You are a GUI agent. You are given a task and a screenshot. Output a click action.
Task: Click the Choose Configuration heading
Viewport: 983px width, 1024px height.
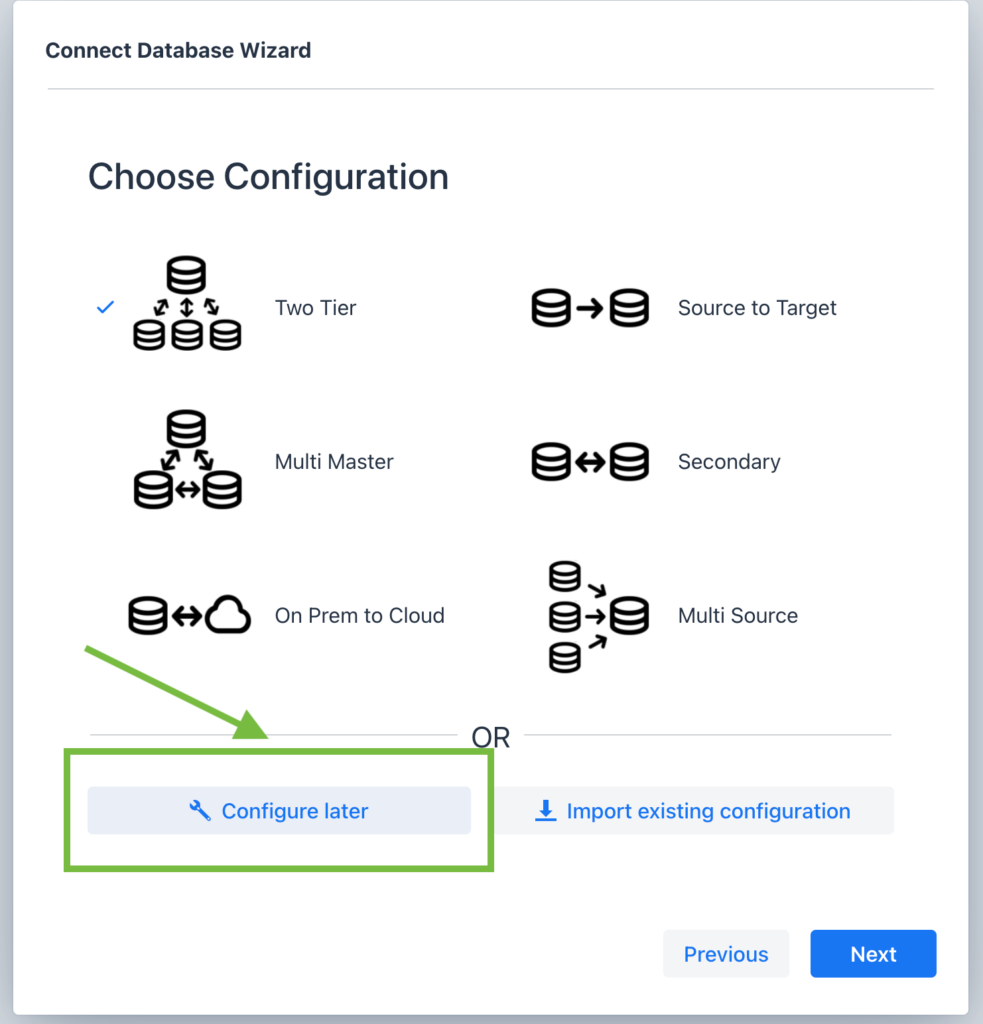click(x=268, y=177)
